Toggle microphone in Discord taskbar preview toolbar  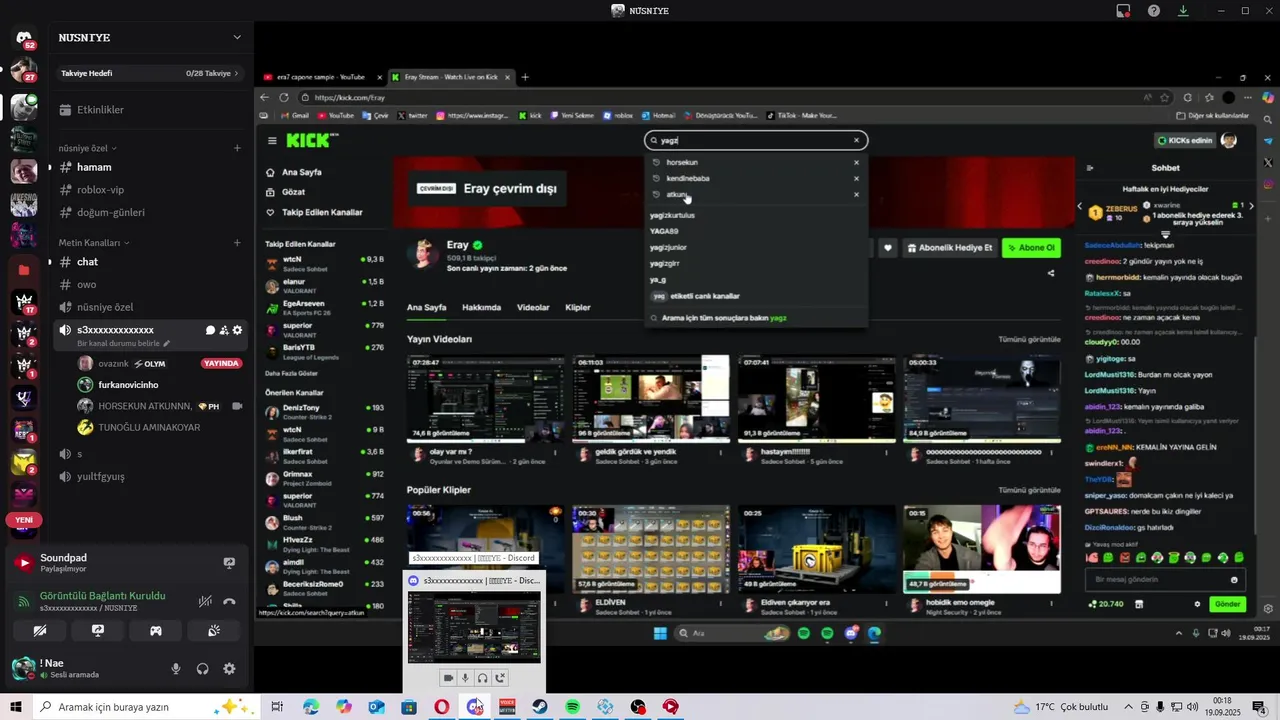tap(465, 678)
